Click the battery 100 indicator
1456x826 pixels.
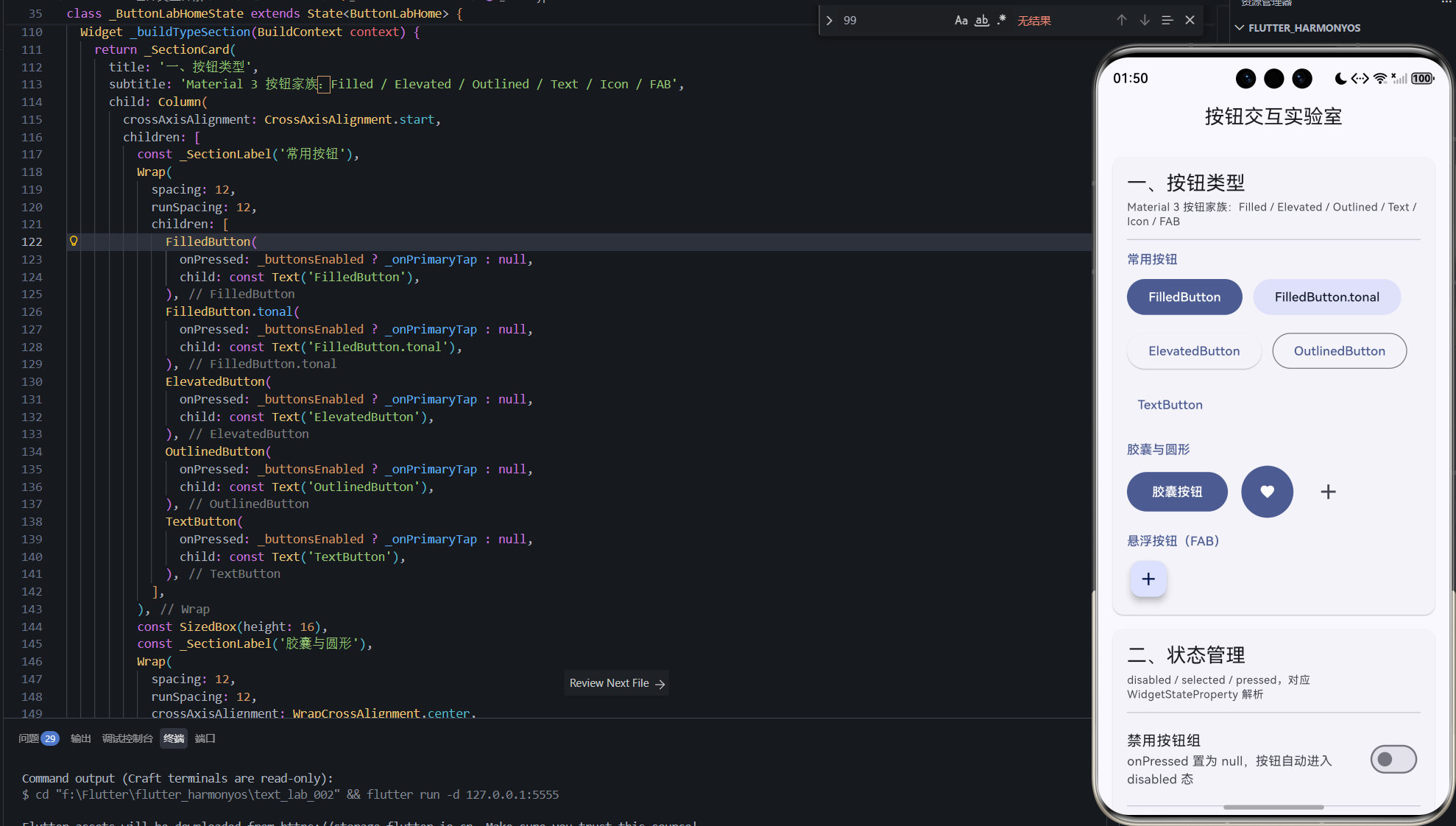pyautogui.click(x=1422, y=79)
